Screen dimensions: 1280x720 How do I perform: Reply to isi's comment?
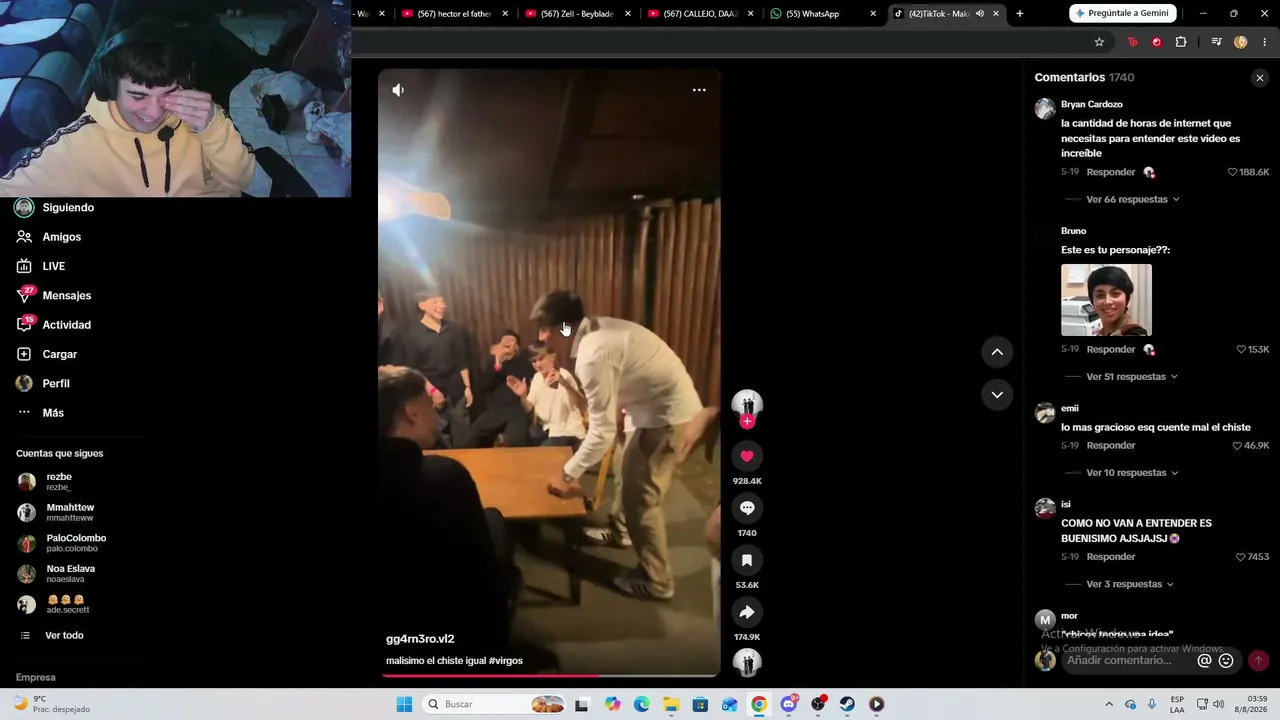1111,556
